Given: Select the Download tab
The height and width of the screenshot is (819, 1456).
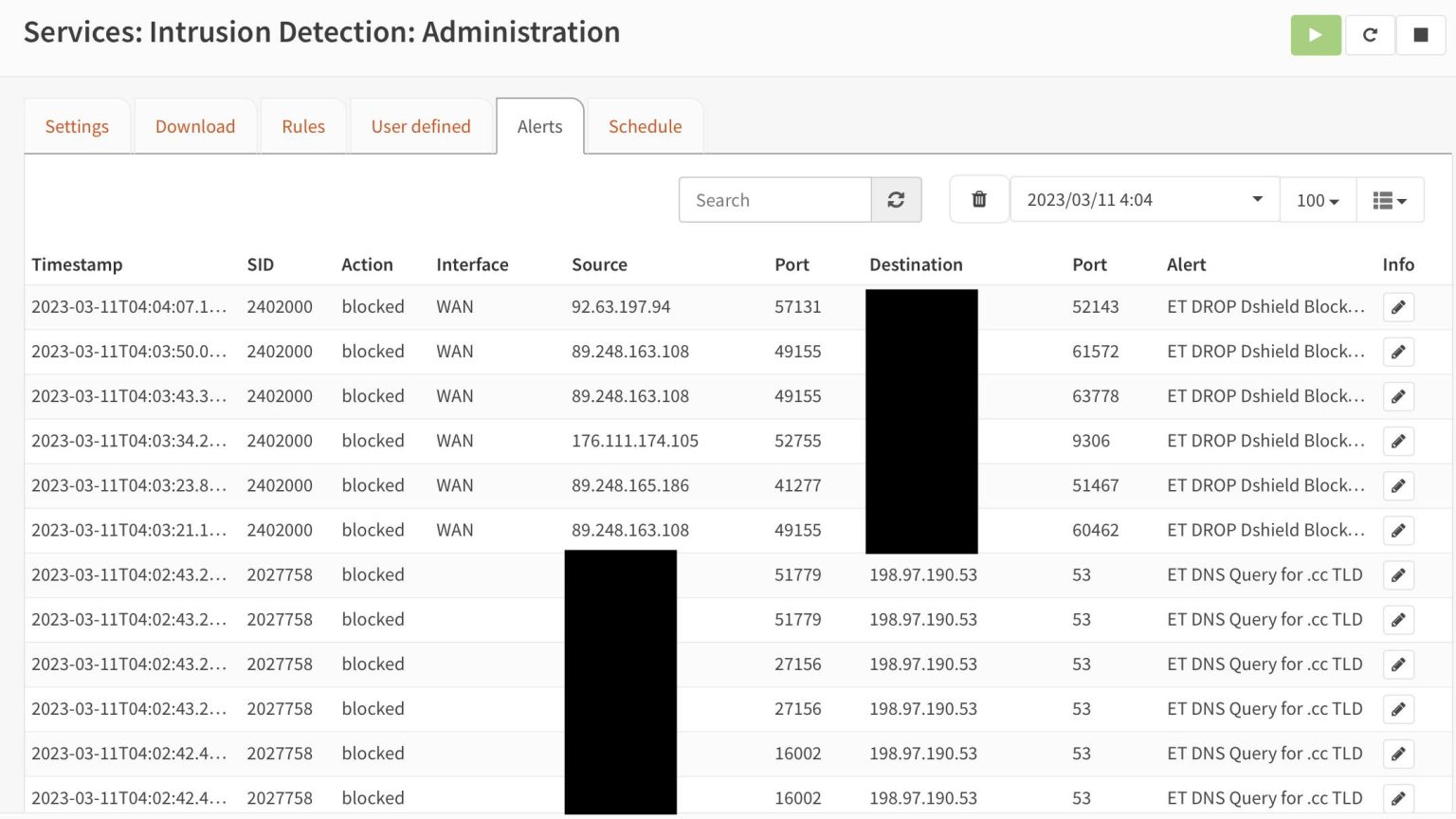Looking at the screenshot, I should pyautogui.click(x=194, y=126).
